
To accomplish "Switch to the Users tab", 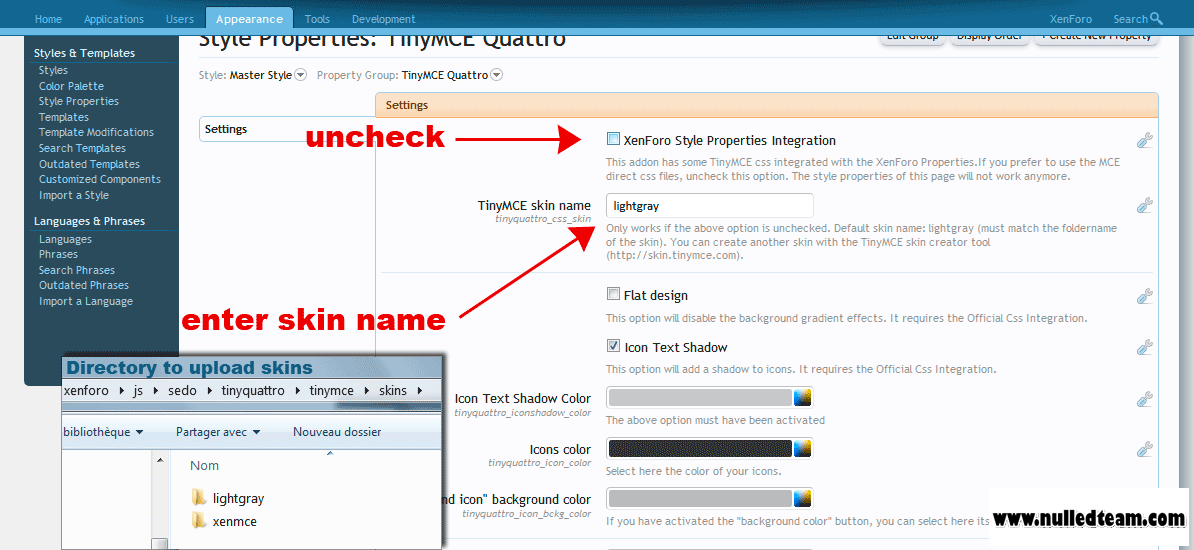I will click(x=180, y=19).
